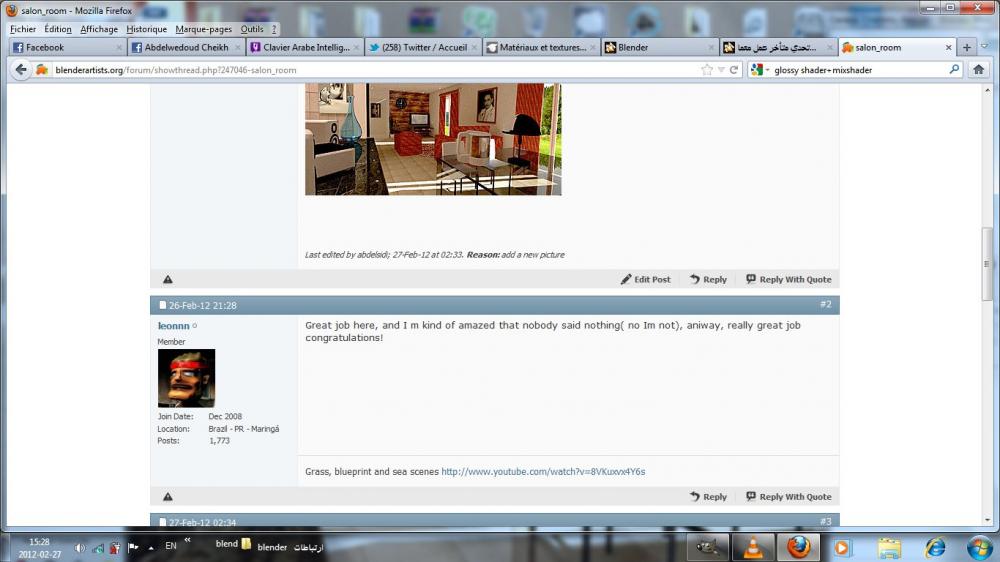Reply With Quote to first post
The width and height of the screenshot is (1000, 562).
(x=789, y=279)
